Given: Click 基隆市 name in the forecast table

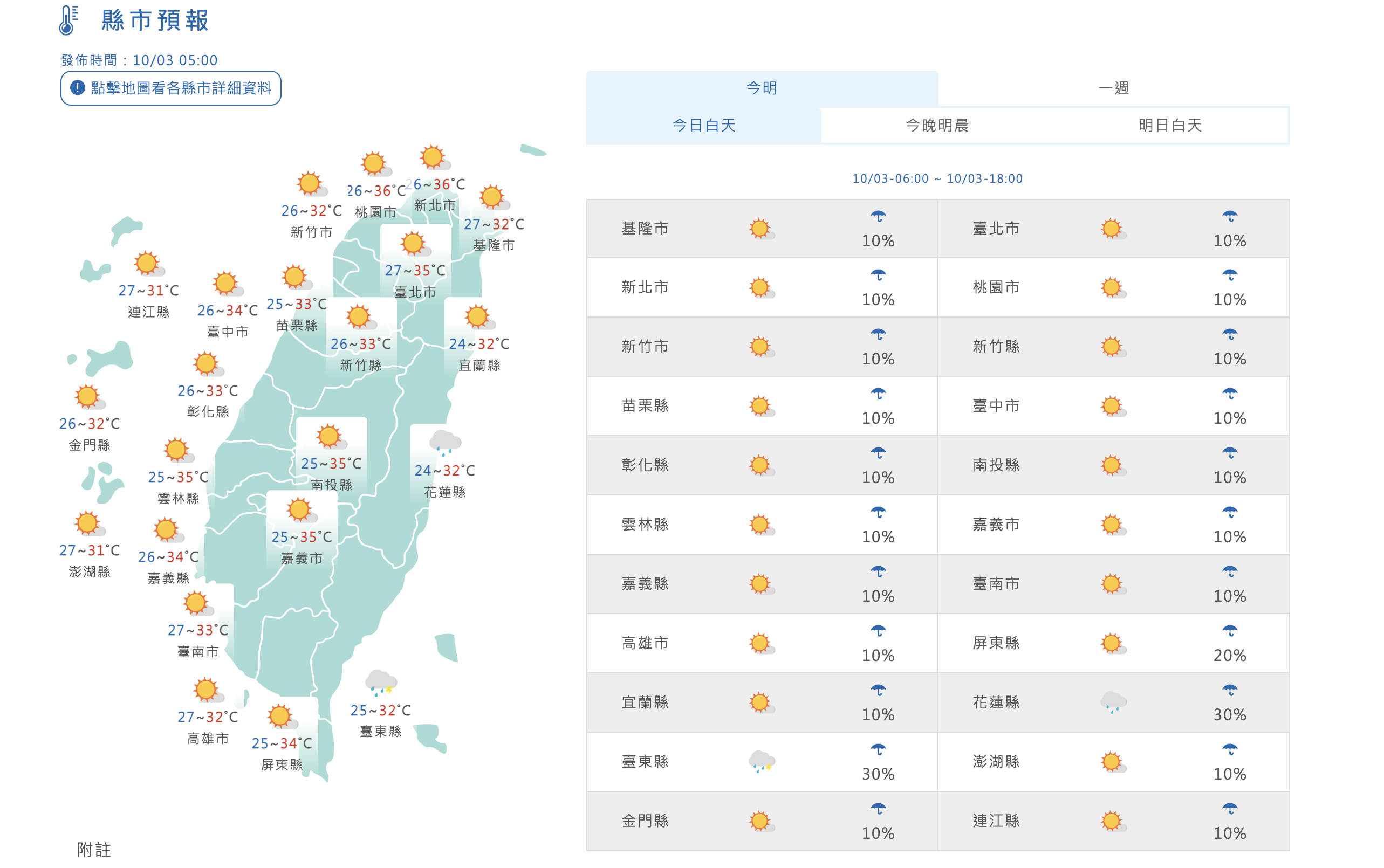Looking at the screenshot, I should 645,229.
